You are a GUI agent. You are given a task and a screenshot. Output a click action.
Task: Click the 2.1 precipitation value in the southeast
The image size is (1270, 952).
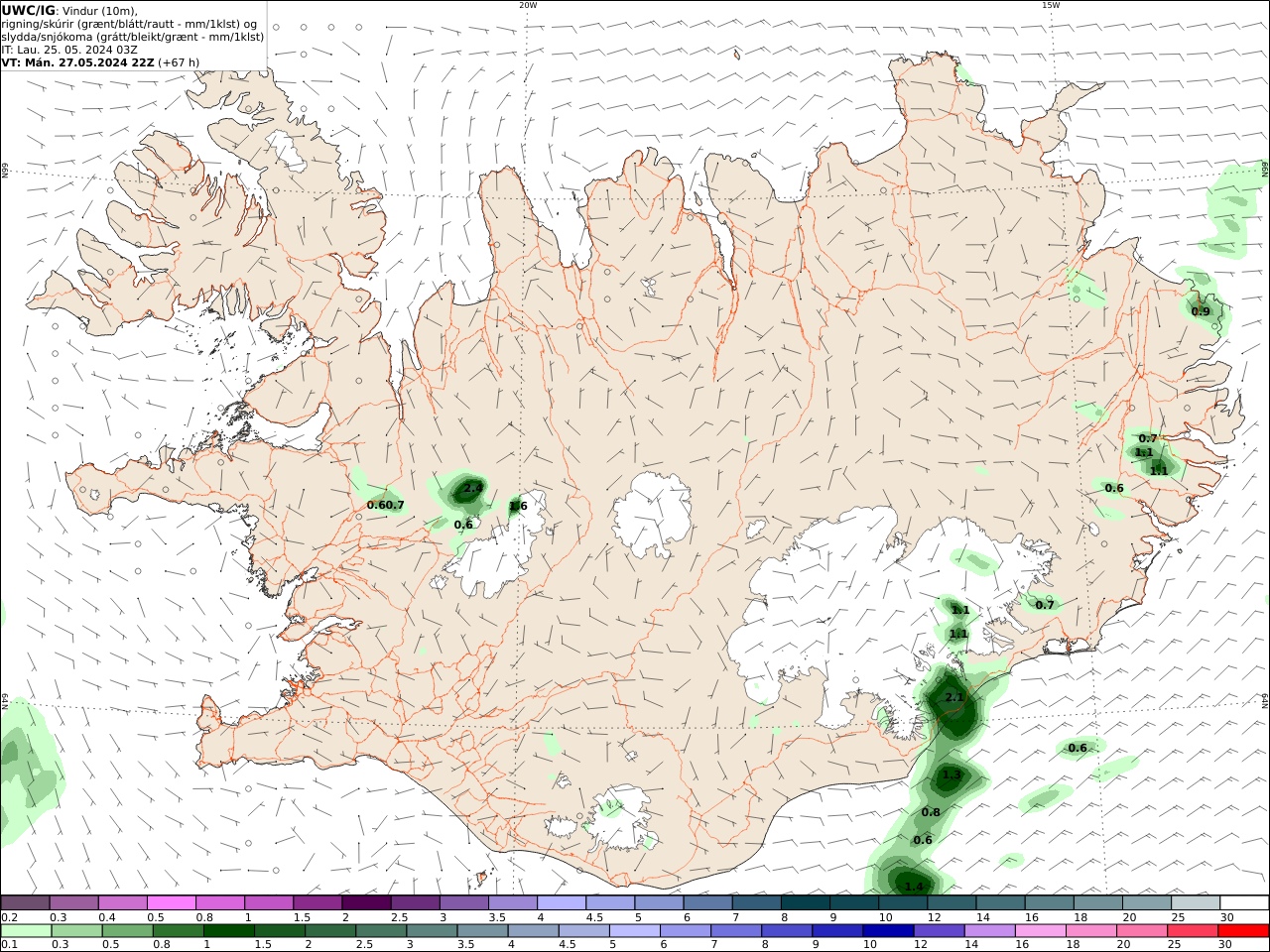[x=954, y=697]
